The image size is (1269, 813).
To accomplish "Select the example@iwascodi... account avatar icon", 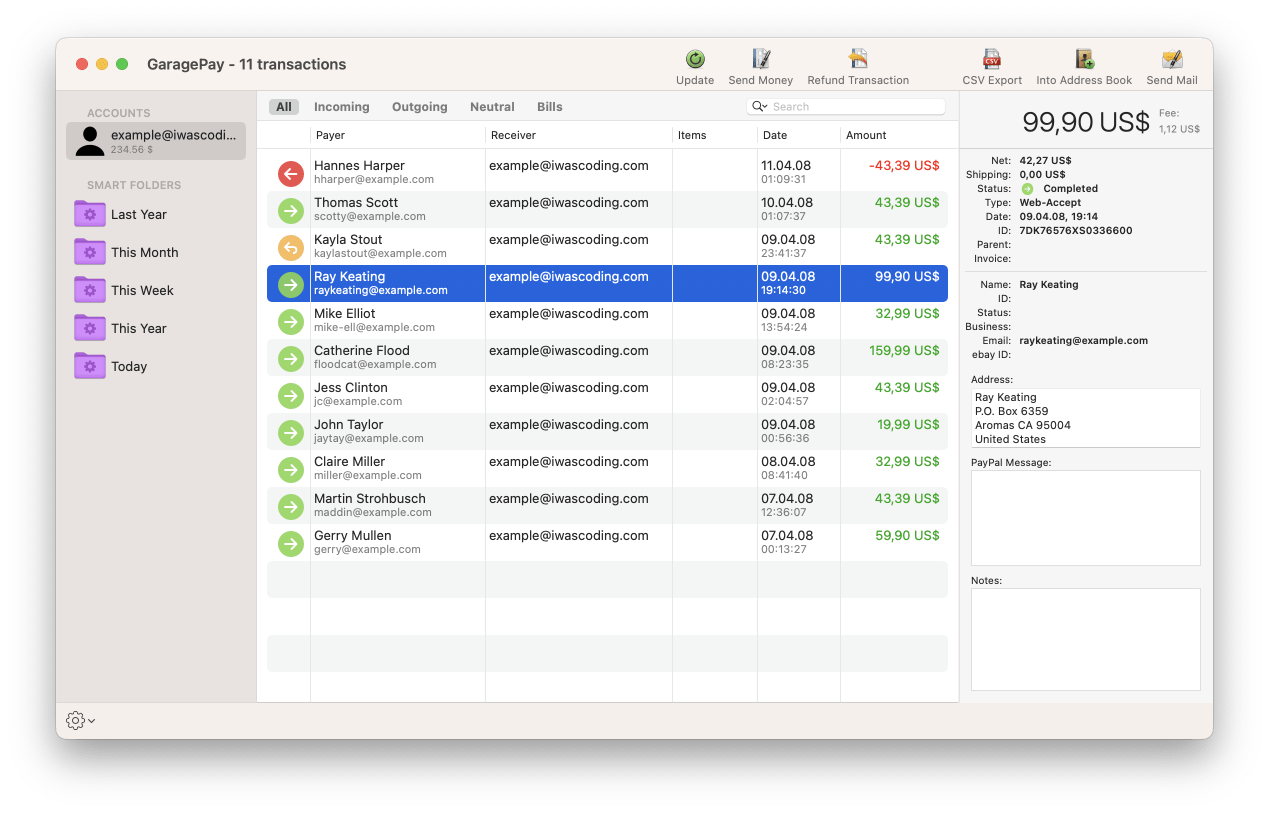I will coord(90,141).
